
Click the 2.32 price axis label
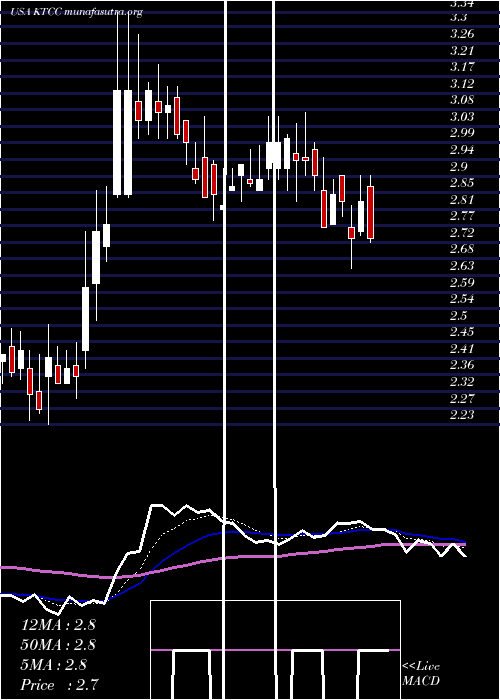462,382
